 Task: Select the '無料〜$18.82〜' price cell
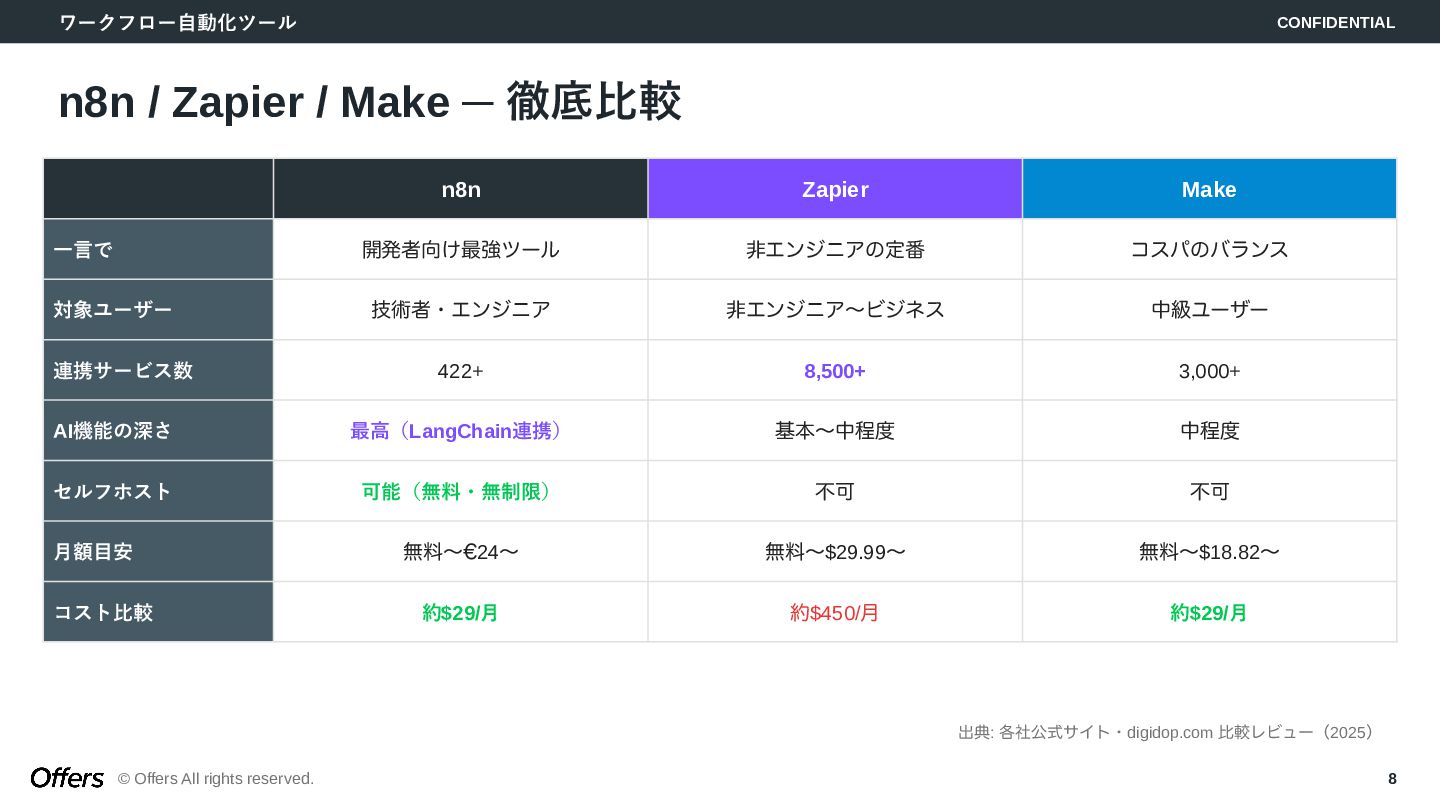click(x=1209, y=552)
